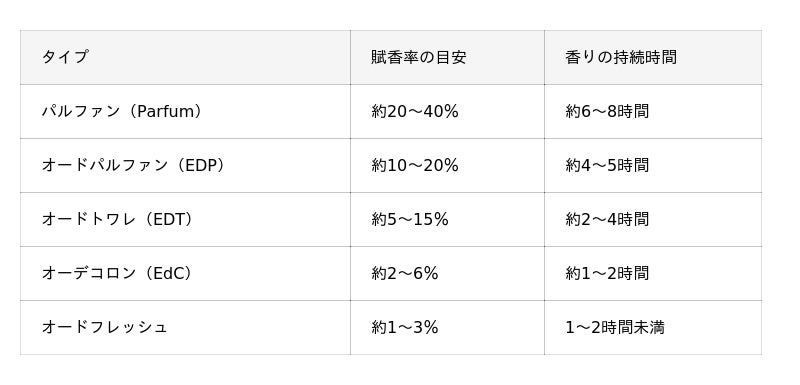The image size is (800, 385).
Task: Click the 約1〜3% cell
Action: tap(447, 328)
